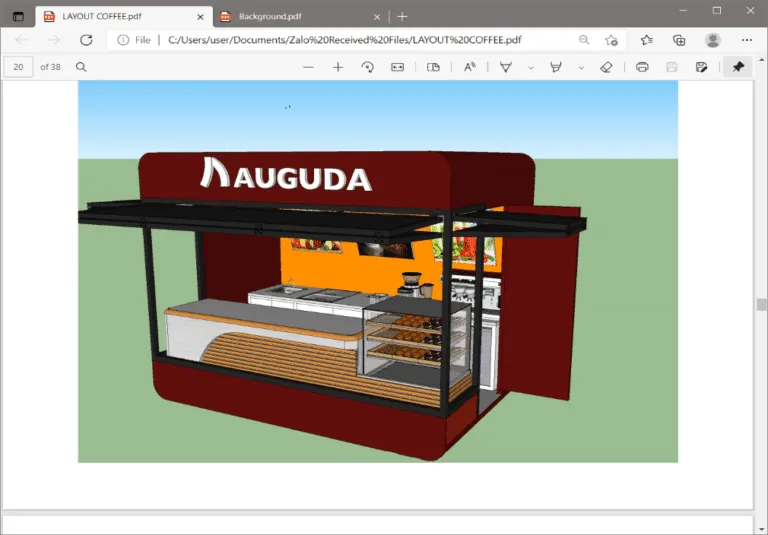Screen dimensions: 768x535
Task: Toggle the pin toolbar button
Action: click(738, 67)
